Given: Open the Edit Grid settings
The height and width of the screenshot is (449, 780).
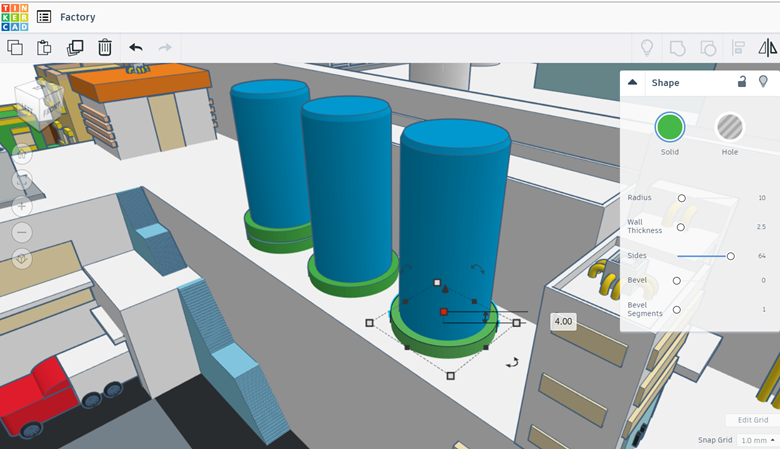Looking at the screenshot, I should tap(752, 420).
